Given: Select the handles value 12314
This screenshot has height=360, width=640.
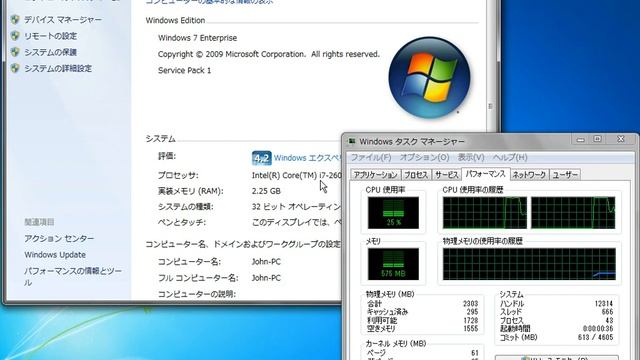Looking at the screenshot, I should [x=604, y=304].
